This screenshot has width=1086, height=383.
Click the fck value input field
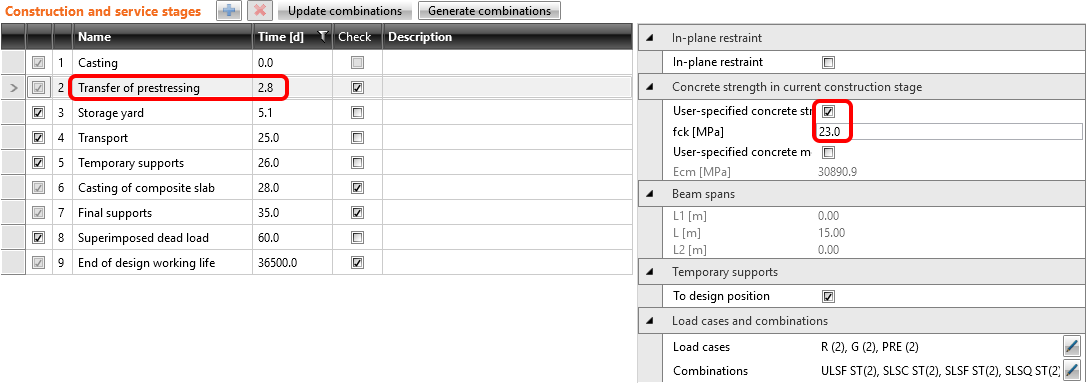(949, 132)
